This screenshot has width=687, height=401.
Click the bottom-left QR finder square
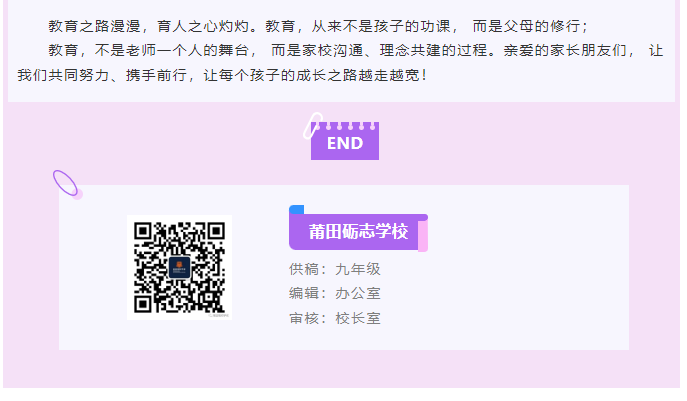pyautogui.click(x=143, y=304)
